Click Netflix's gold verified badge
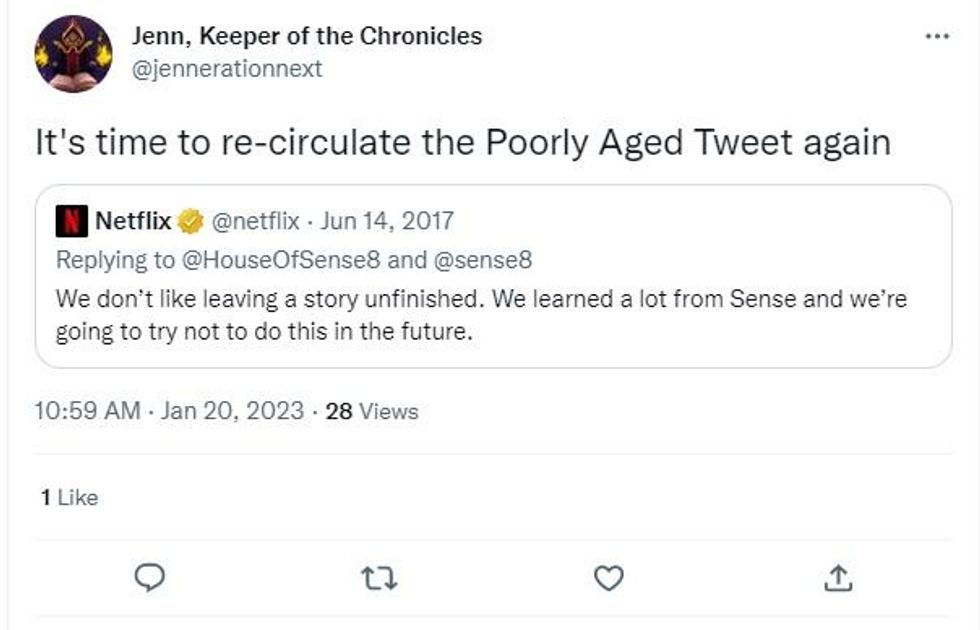This screenshot has width=980, height=630. click(x=191, y=220)
